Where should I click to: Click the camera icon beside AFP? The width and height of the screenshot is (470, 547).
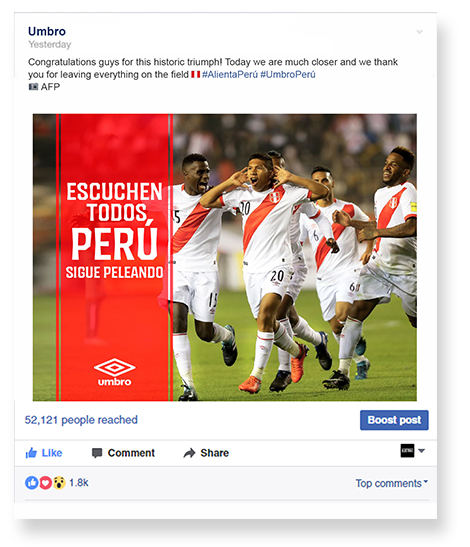point(33,87)
